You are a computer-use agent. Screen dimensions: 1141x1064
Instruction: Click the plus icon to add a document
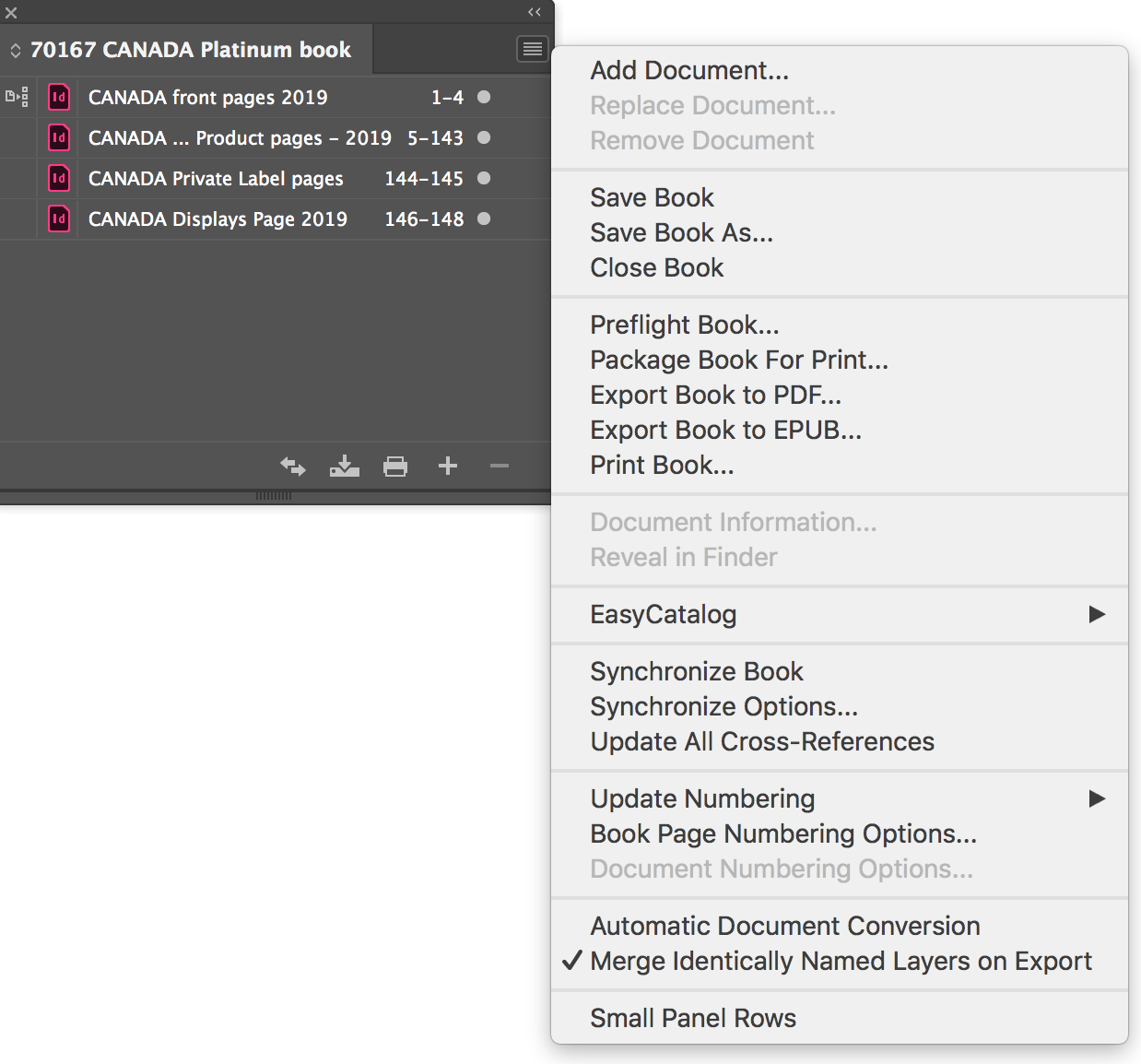(447, 466)
